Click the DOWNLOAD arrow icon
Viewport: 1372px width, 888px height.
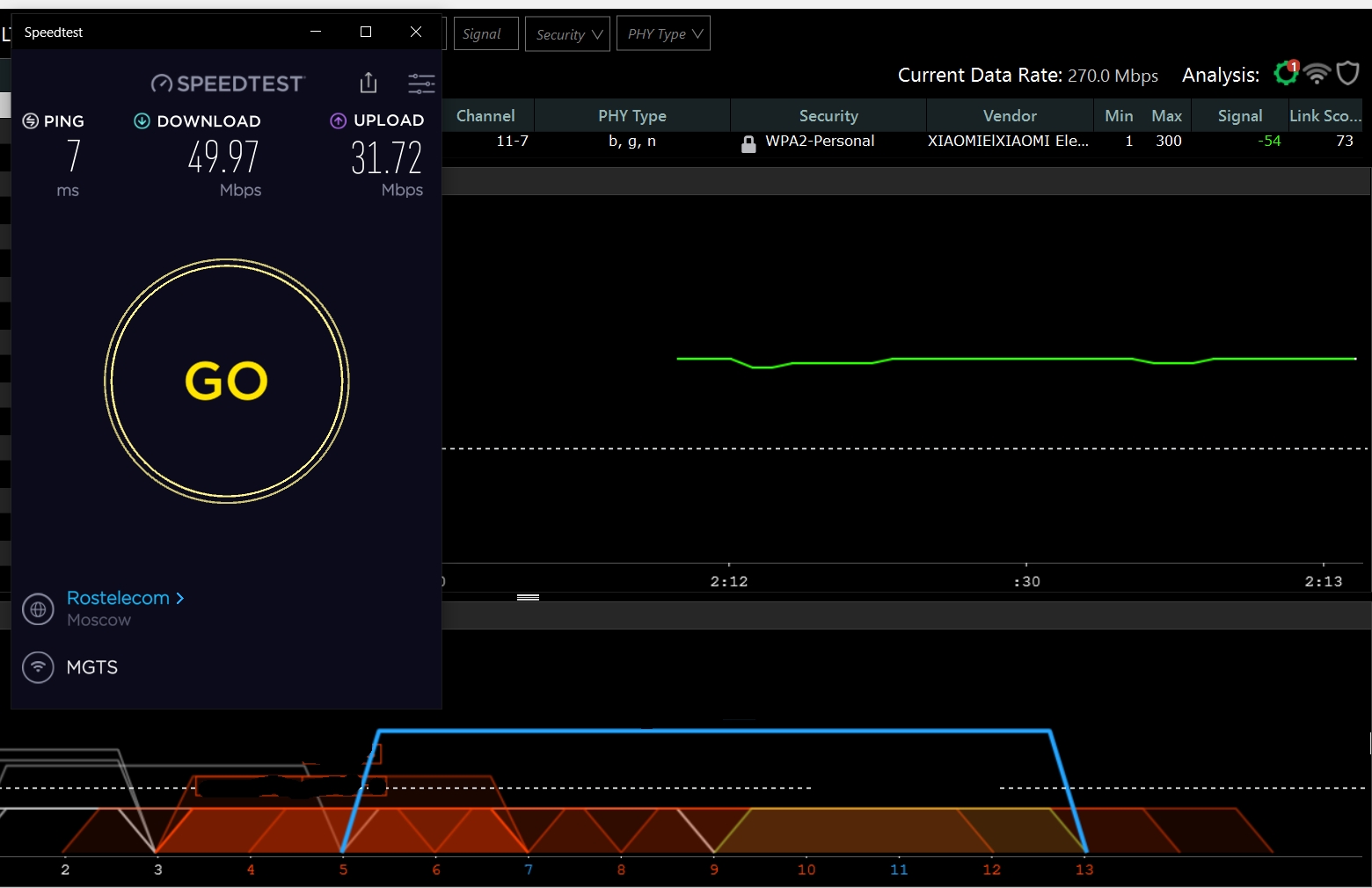(142, 121)
